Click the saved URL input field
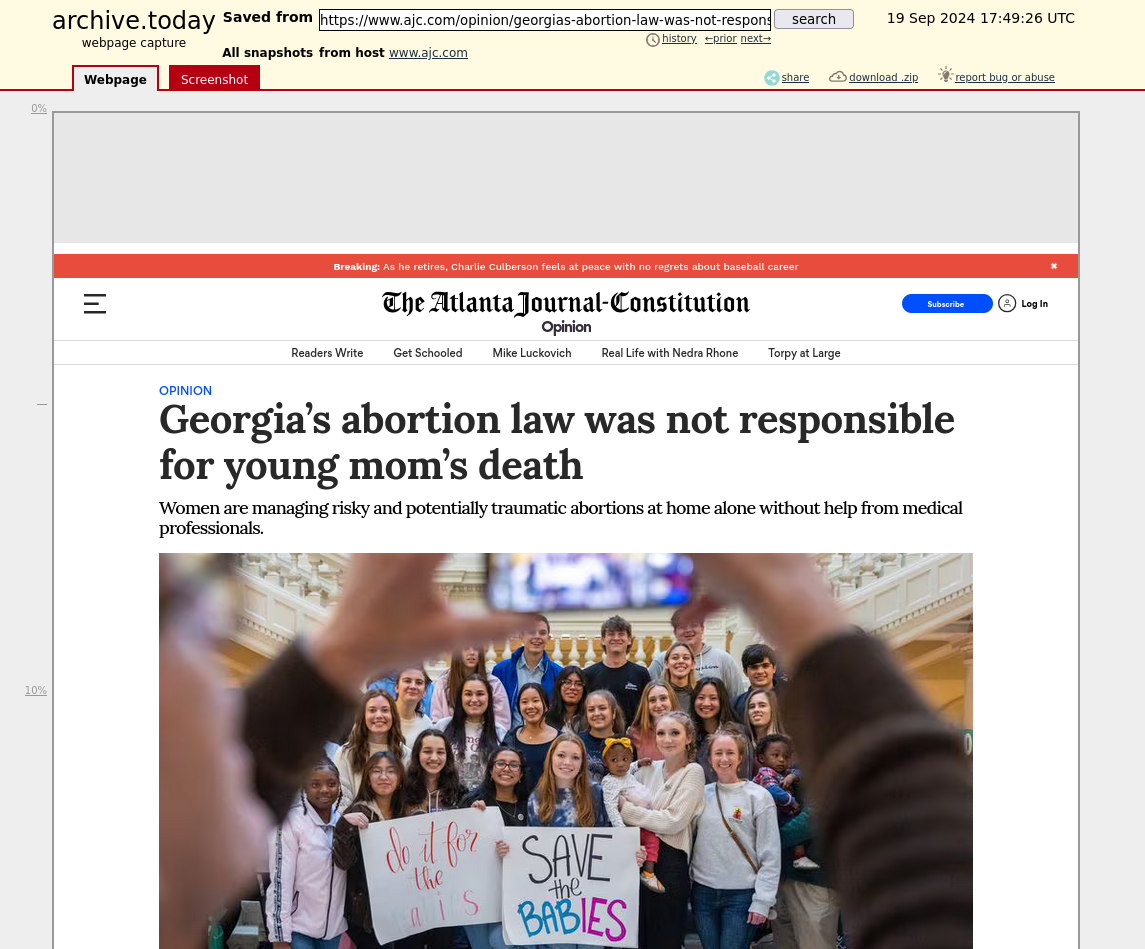 coord(545,20)
